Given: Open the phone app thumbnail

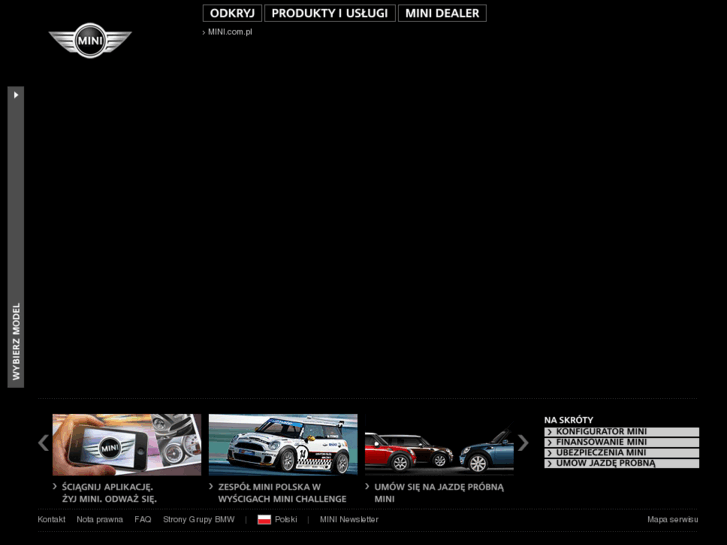Looking at the screenshot, I should coord(127,445).
